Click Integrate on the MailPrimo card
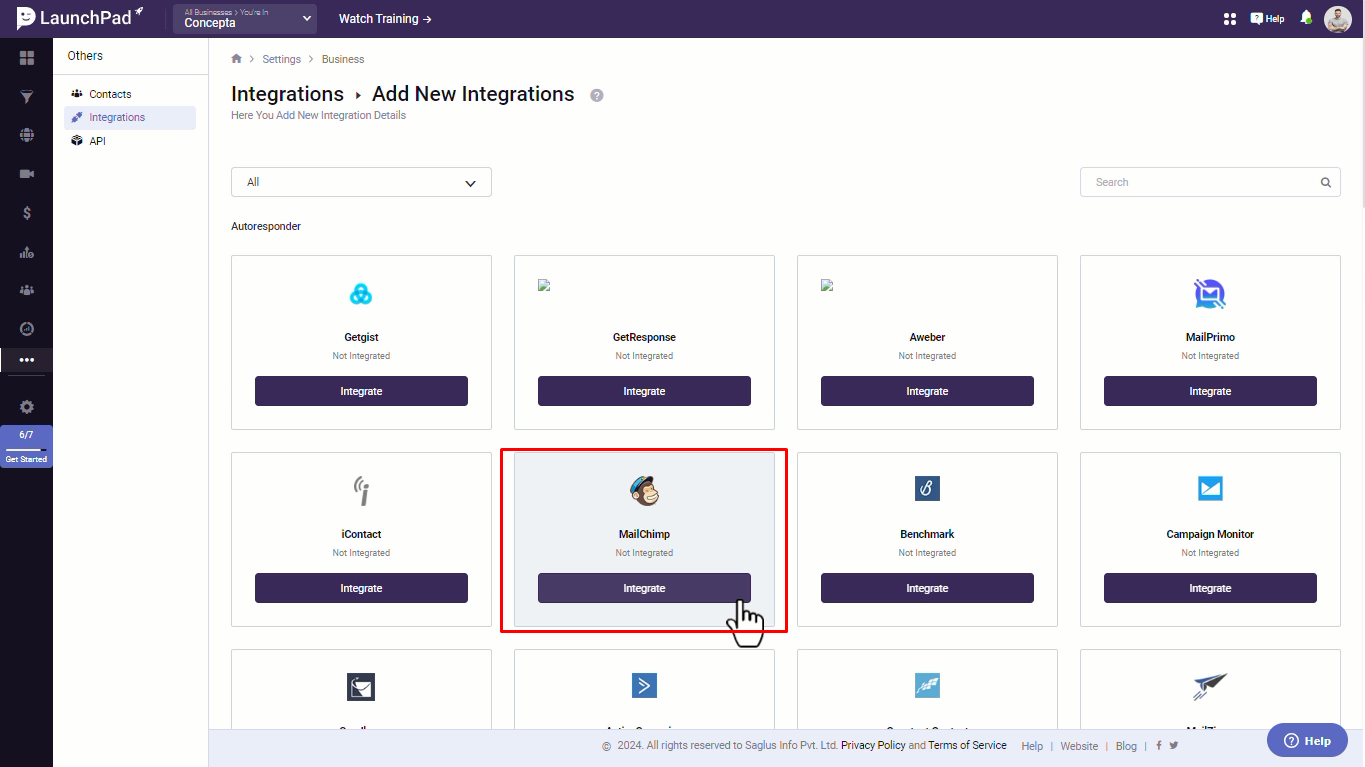The image size is (1365, 767). (1210, 391)
